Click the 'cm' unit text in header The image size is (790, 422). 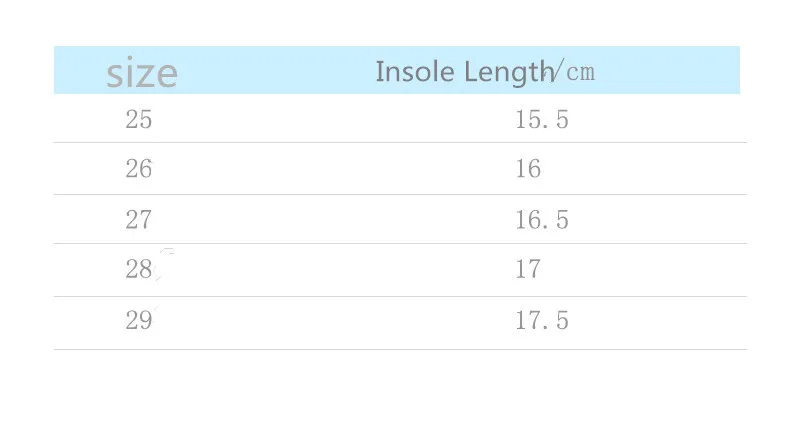point(580,73)
